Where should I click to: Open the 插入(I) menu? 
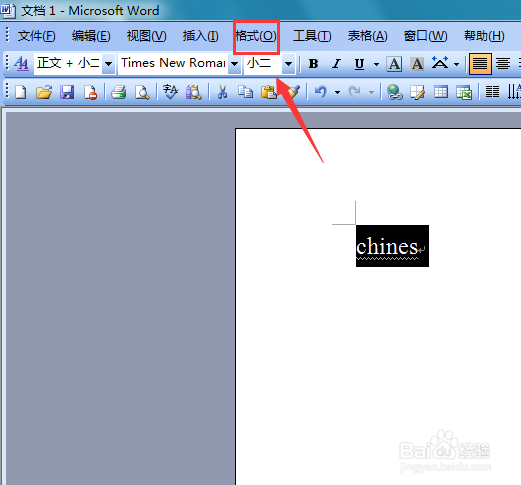click(x=200, y=36)
